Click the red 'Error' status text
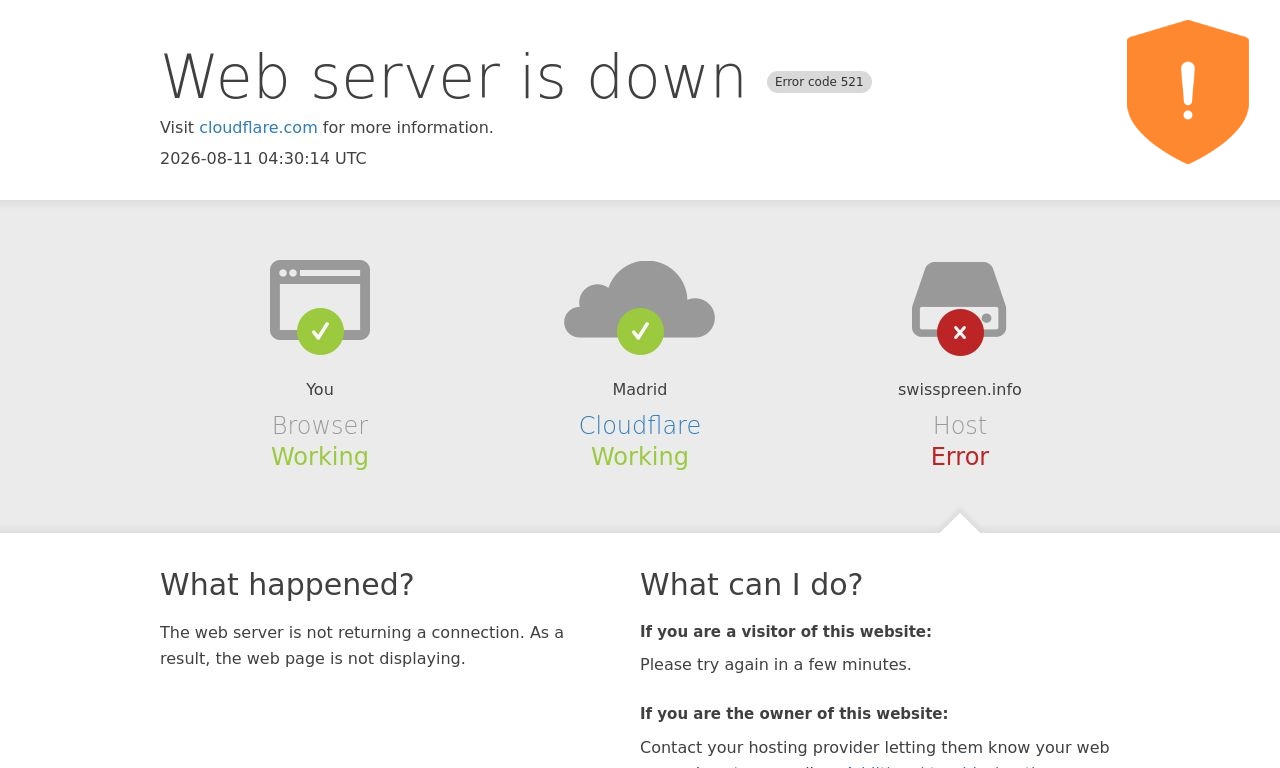This screenshot has width=1280, height=768. click(960, 457)
